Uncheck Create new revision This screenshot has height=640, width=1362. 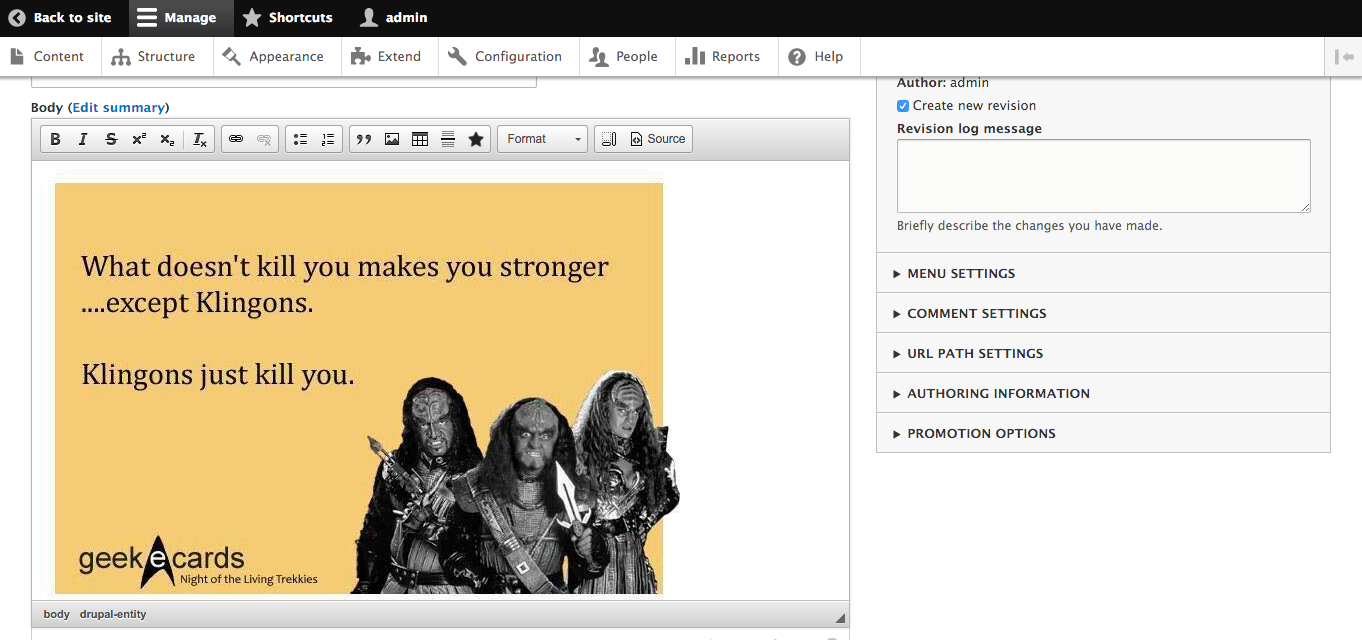coord(903,106)
